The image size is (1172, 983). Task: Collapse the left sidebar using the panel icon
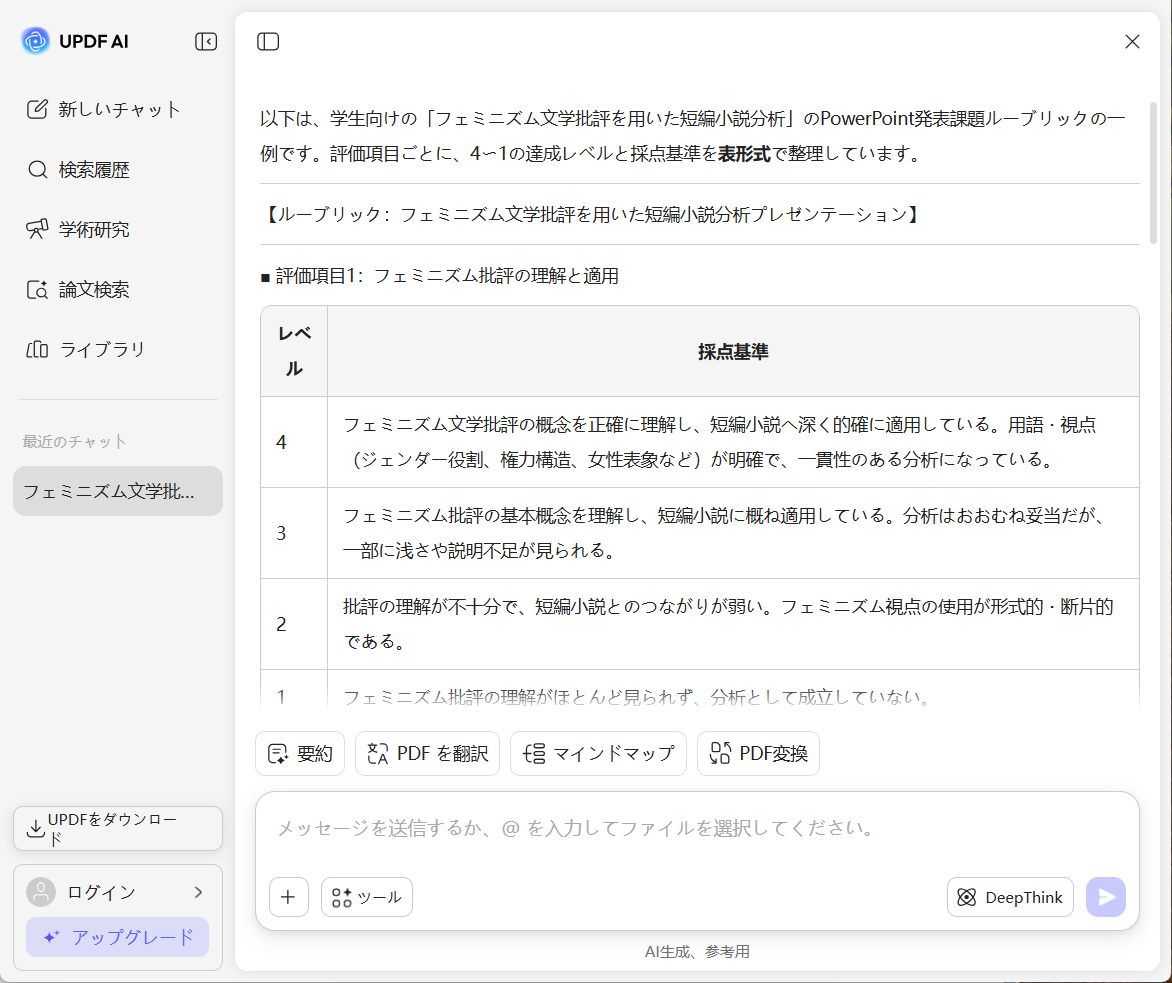point(206,42)
